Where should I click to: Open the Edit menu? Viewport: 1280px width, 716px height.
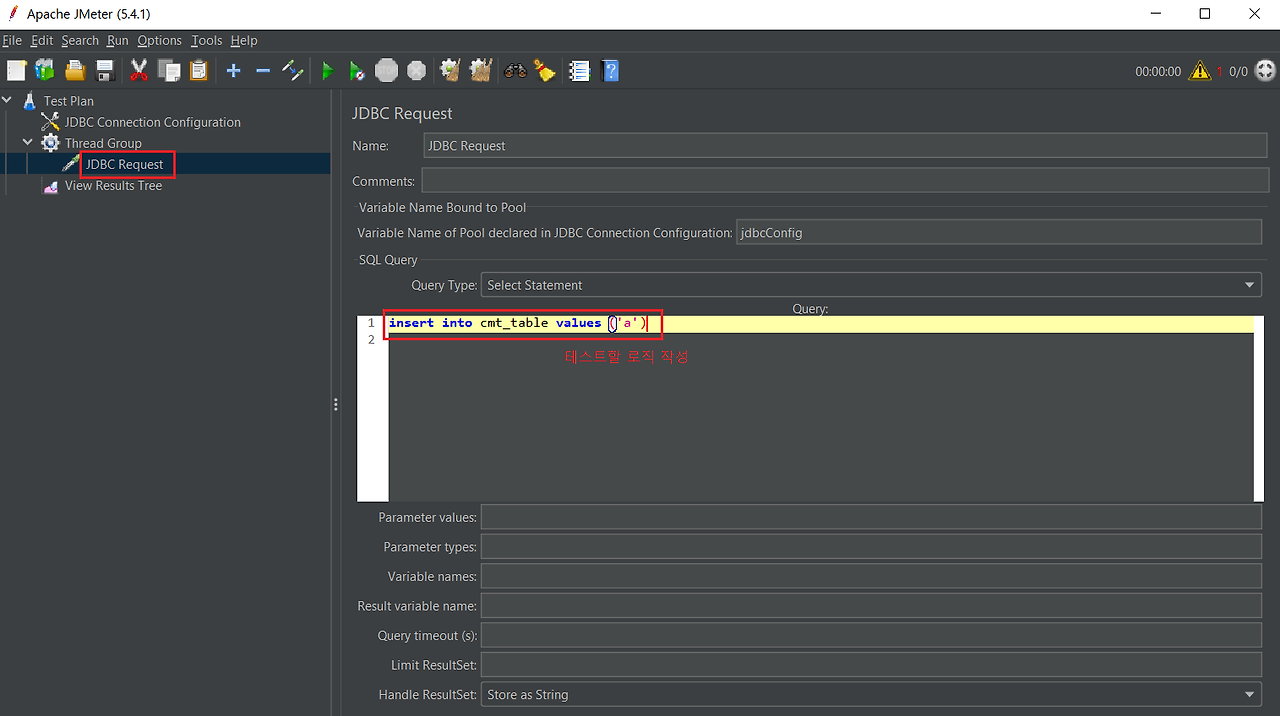pos(42,40)
